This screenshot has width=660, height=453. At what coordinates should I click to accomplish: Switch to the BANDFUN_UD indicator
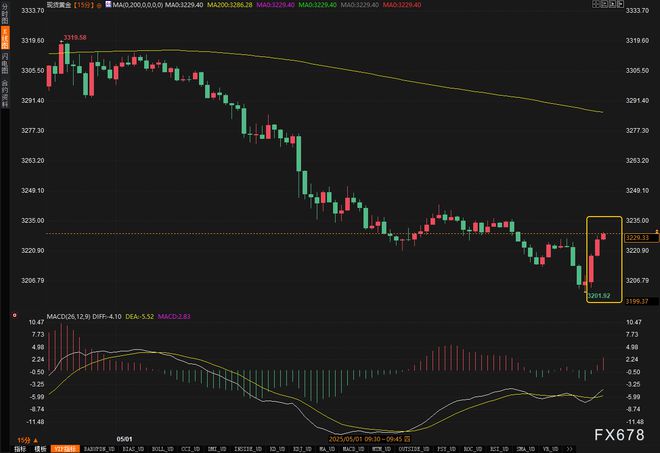tap(100, 449)
